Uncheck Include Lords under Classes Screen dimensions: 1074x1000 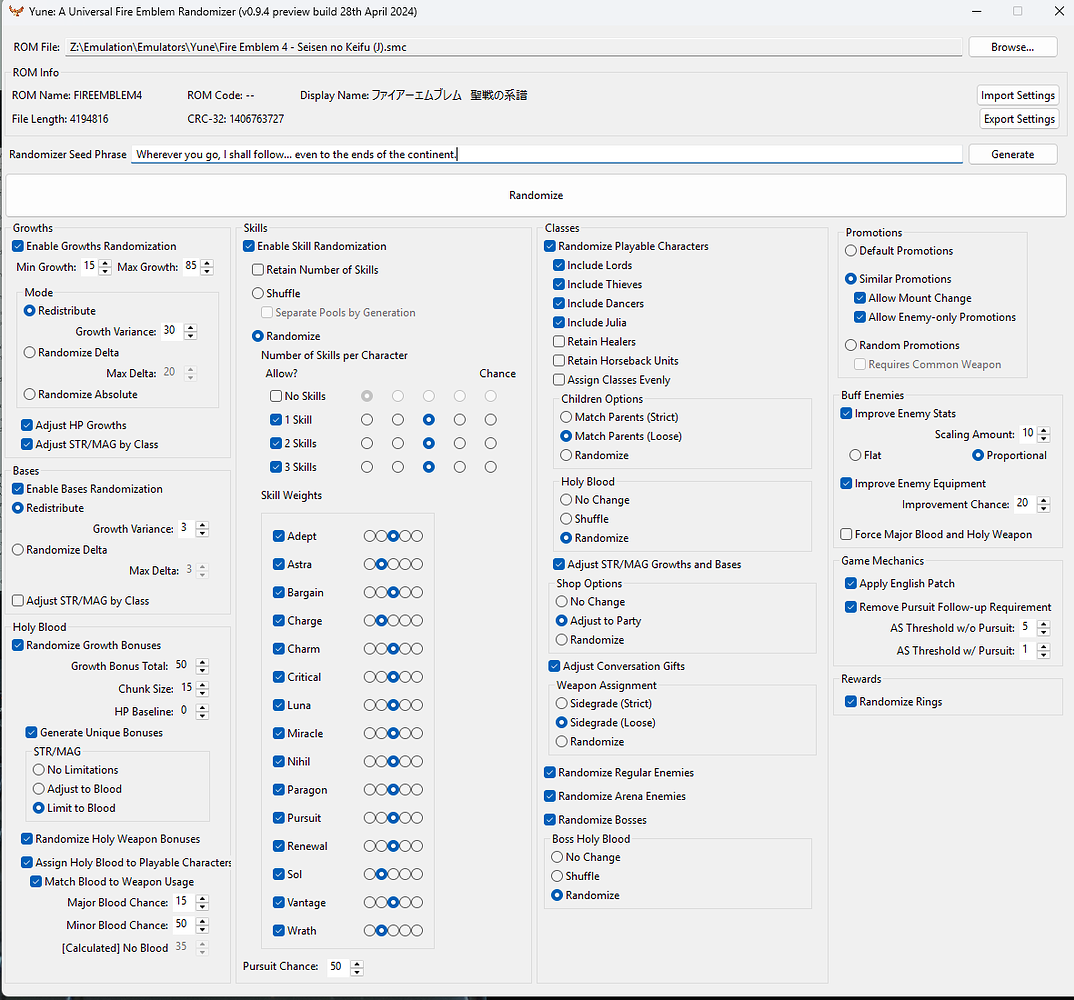pos(559,265)
